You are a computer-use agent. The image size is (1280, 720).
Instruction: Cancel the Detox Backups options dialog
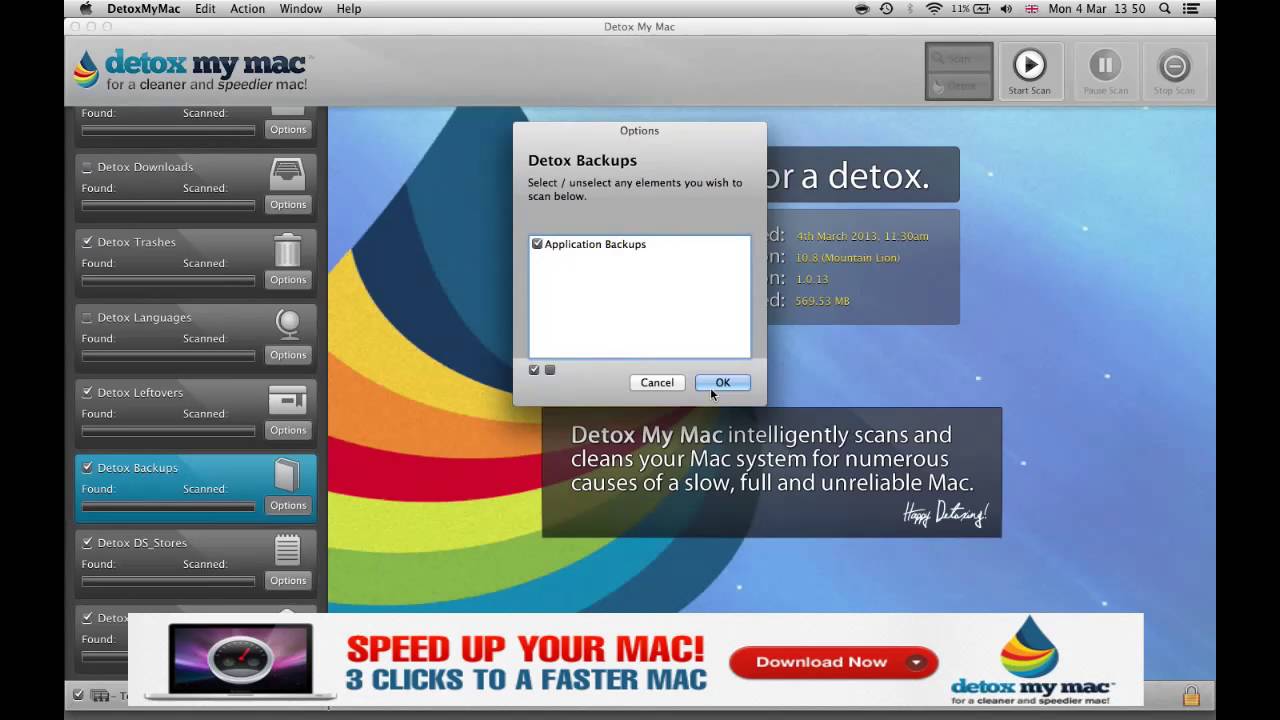pos(657,383)
